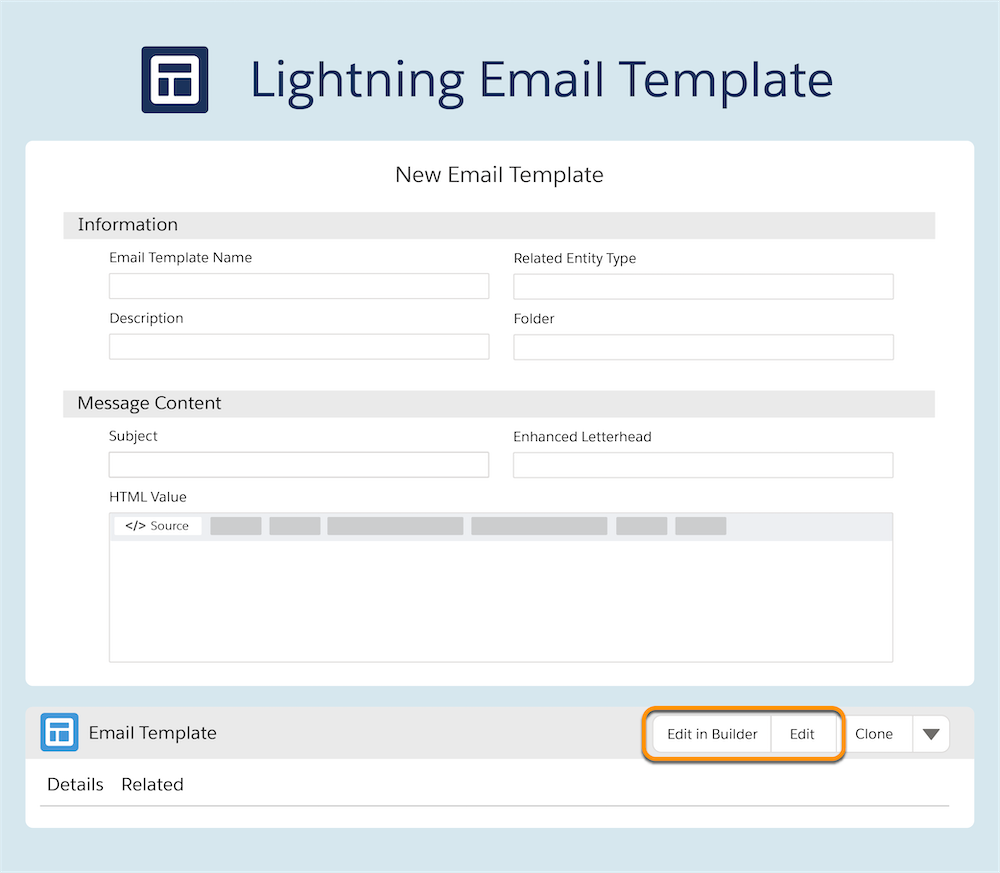1000x873 pixels.
Task: Open the Clone action dropdown arrow
Action: click(x=931, y=733)
